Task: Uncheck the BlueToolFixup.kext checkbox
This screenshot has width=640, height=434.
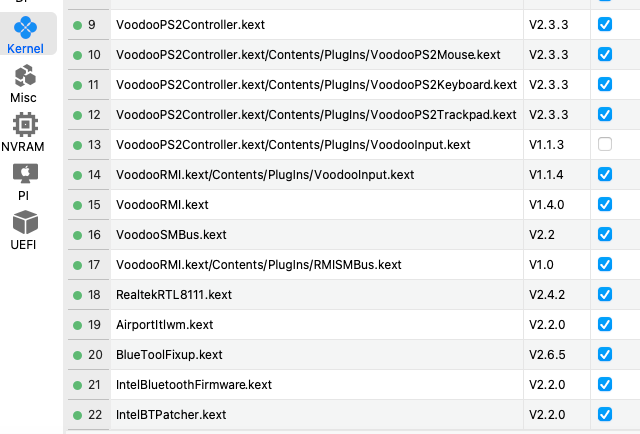Action: click(x=604, y=354)
